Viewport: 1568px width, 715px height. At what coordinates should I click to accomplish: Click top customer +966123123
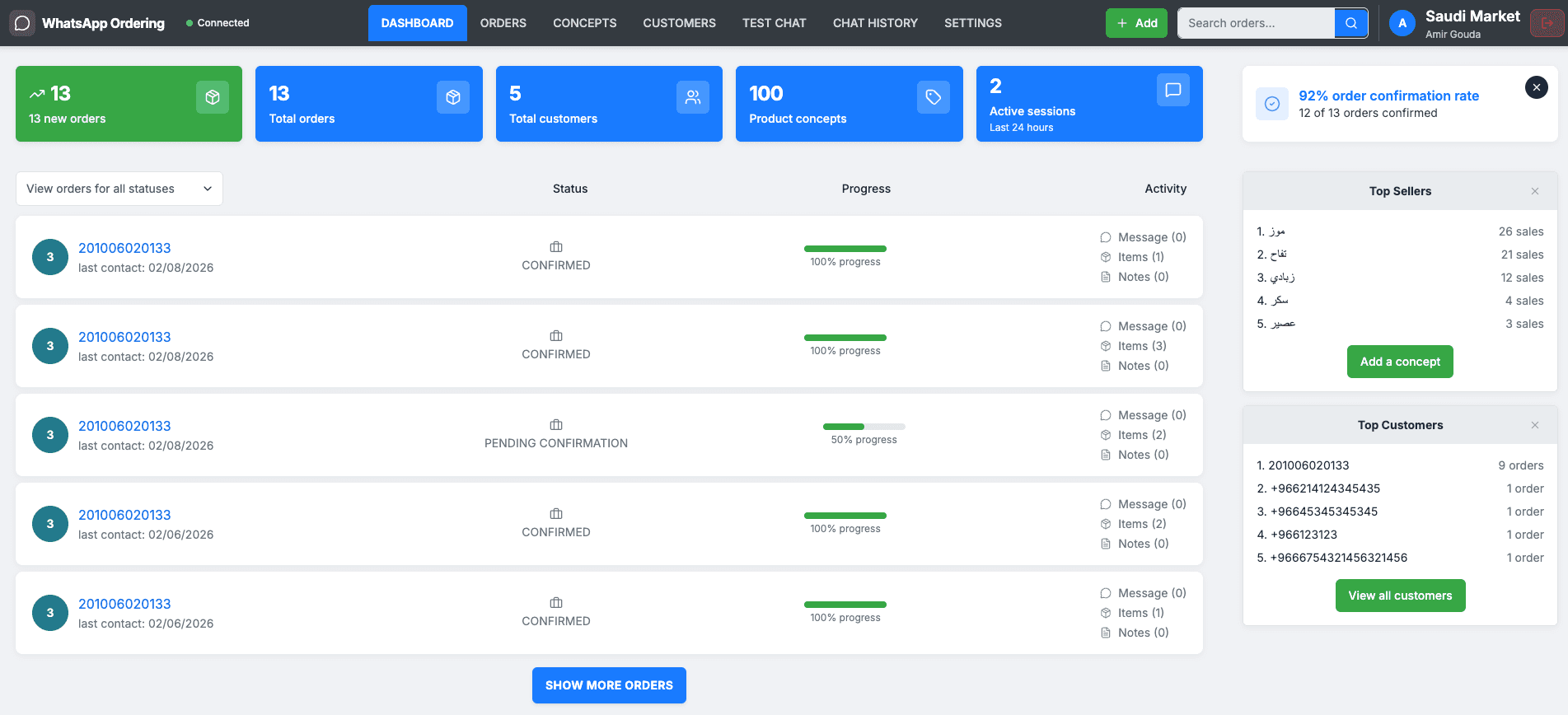1400,535
